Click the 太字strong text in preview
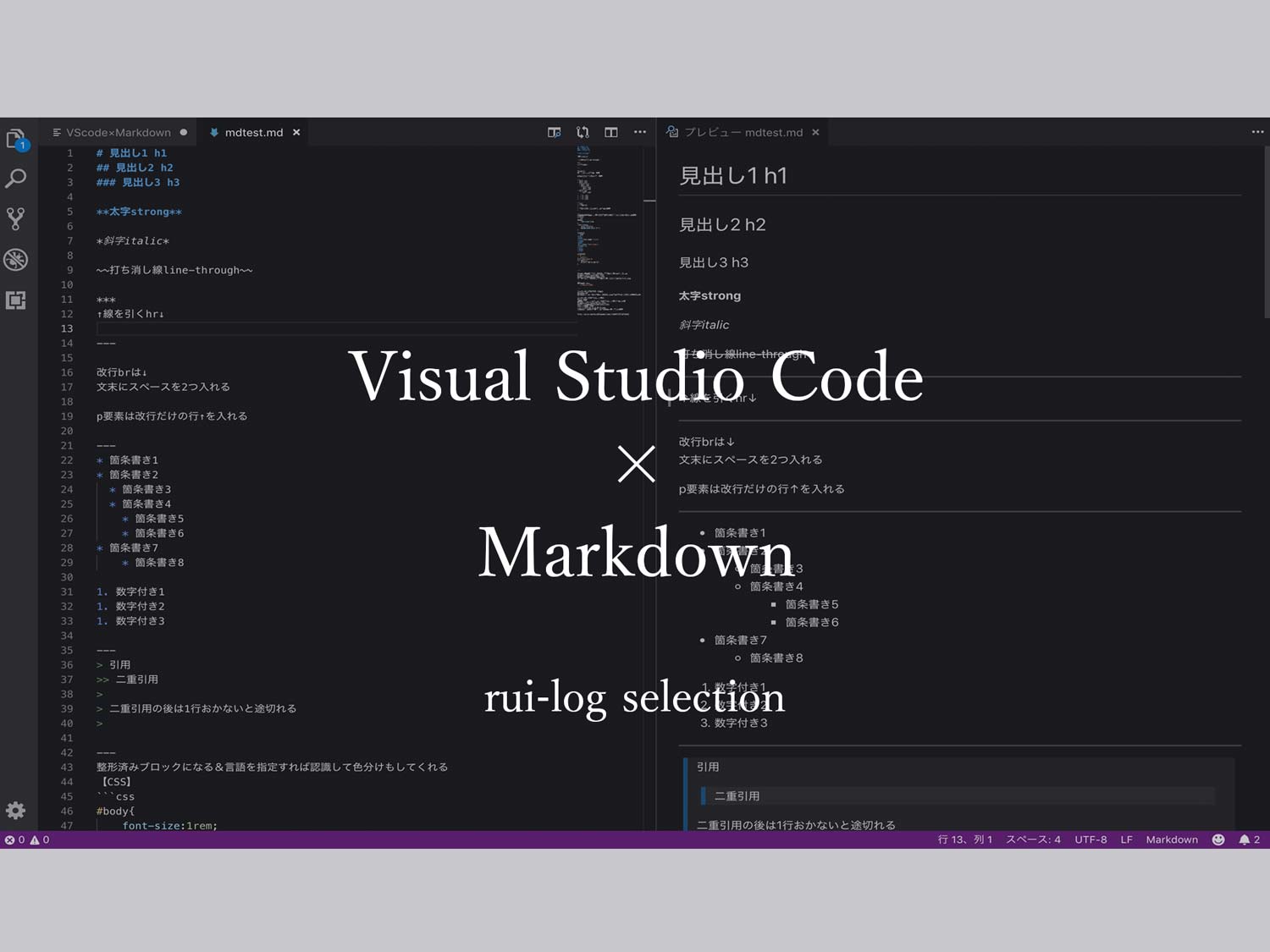The image size is (1270, 952). tap(710, 295)
